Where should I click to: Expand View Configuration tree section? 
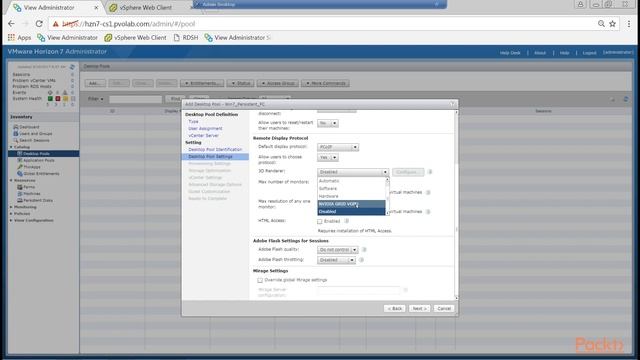point(11,220)
